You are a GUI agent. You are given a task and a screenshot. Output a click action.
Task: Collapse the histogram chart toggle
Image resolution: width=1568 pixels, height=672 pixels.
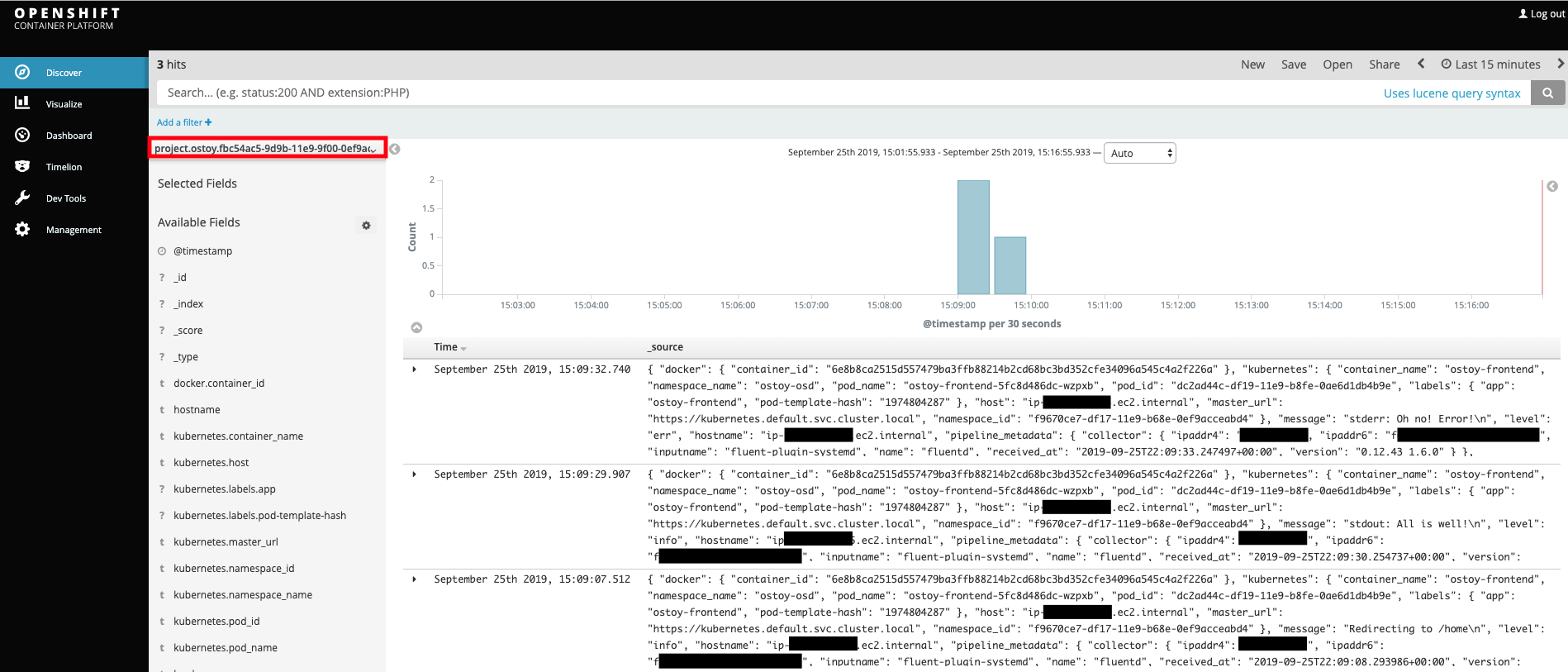tap(416, 327)
